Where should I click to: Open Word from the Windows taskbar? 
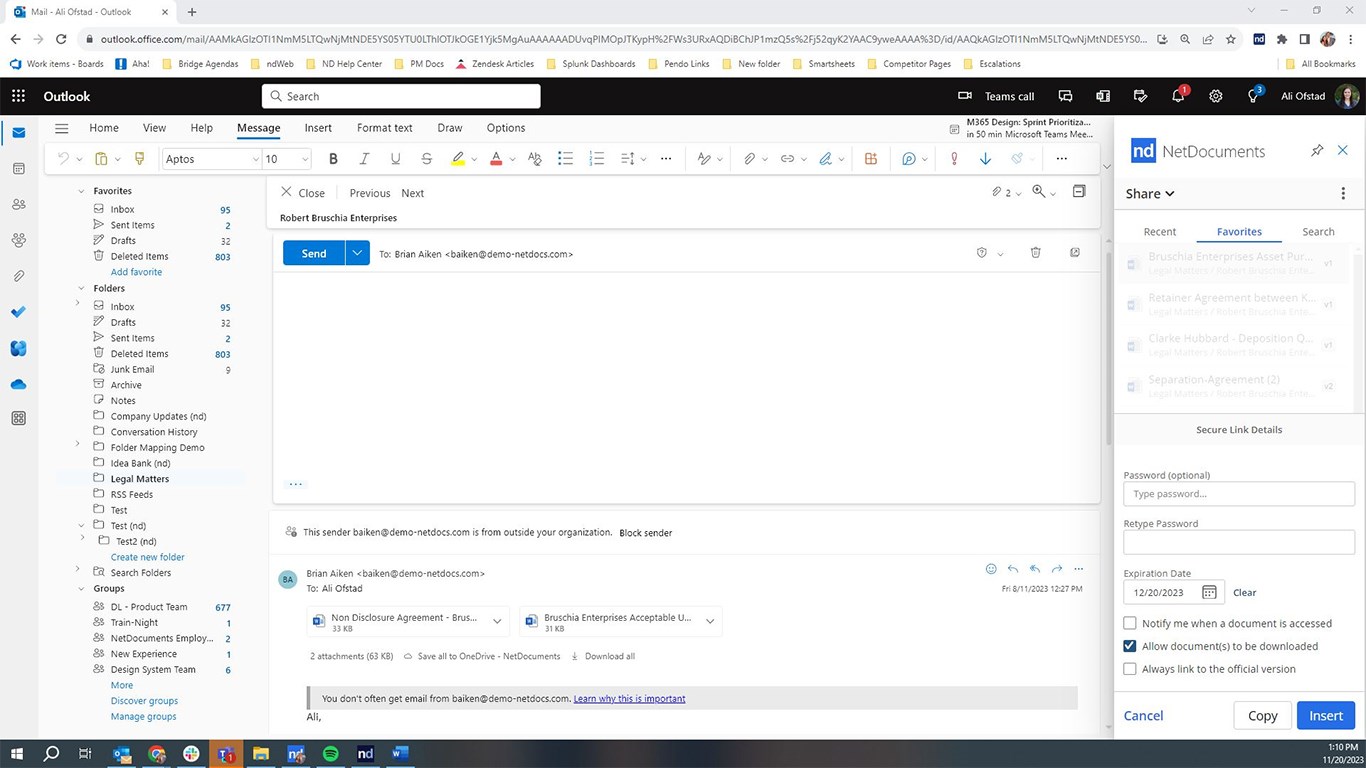click(x=400, y=754)
